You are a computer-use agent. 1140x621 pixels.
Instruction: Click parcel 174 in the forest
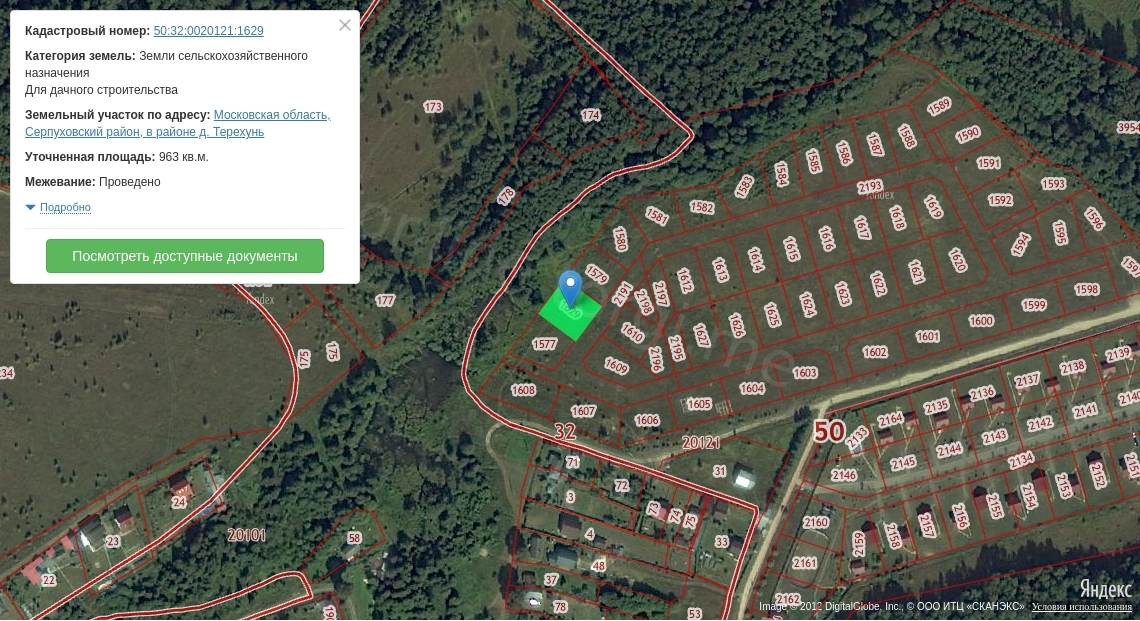point(591,116)
